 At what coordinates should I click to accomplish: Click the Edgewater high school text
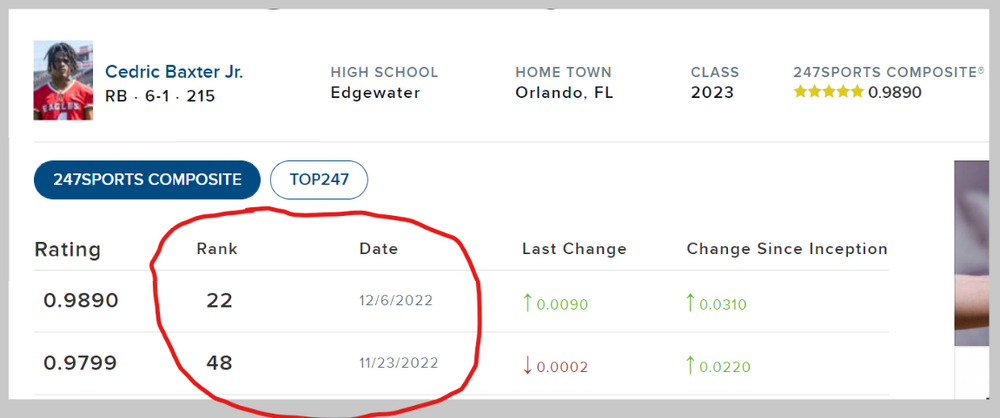coord(375,93)
